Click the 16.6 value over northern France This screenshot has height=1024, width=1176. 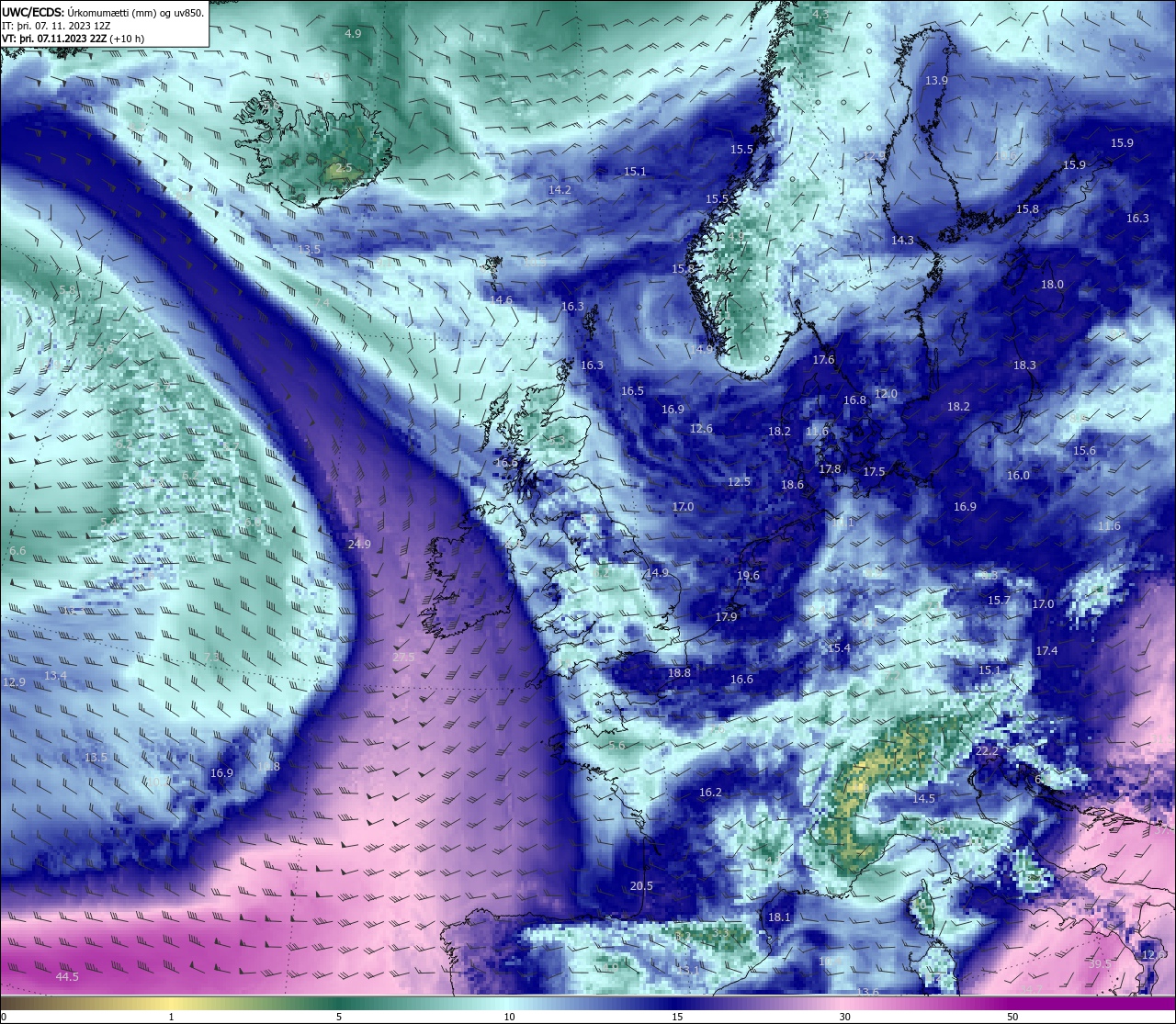741,680
